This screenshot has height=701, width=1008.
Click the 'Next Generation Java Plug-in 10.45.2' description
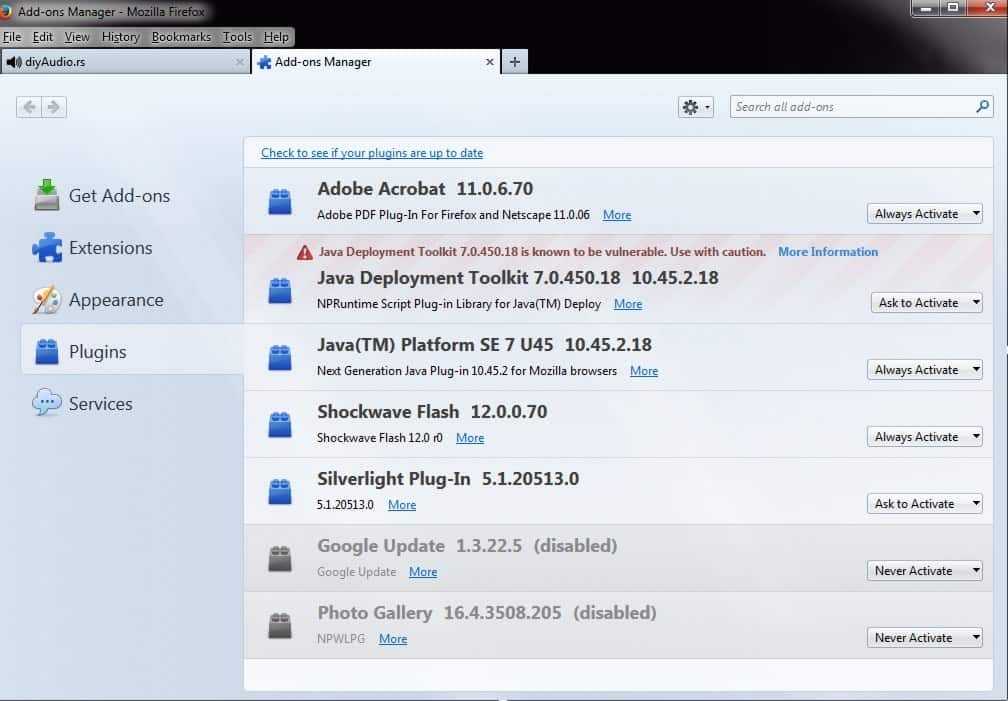pos(467,370)
